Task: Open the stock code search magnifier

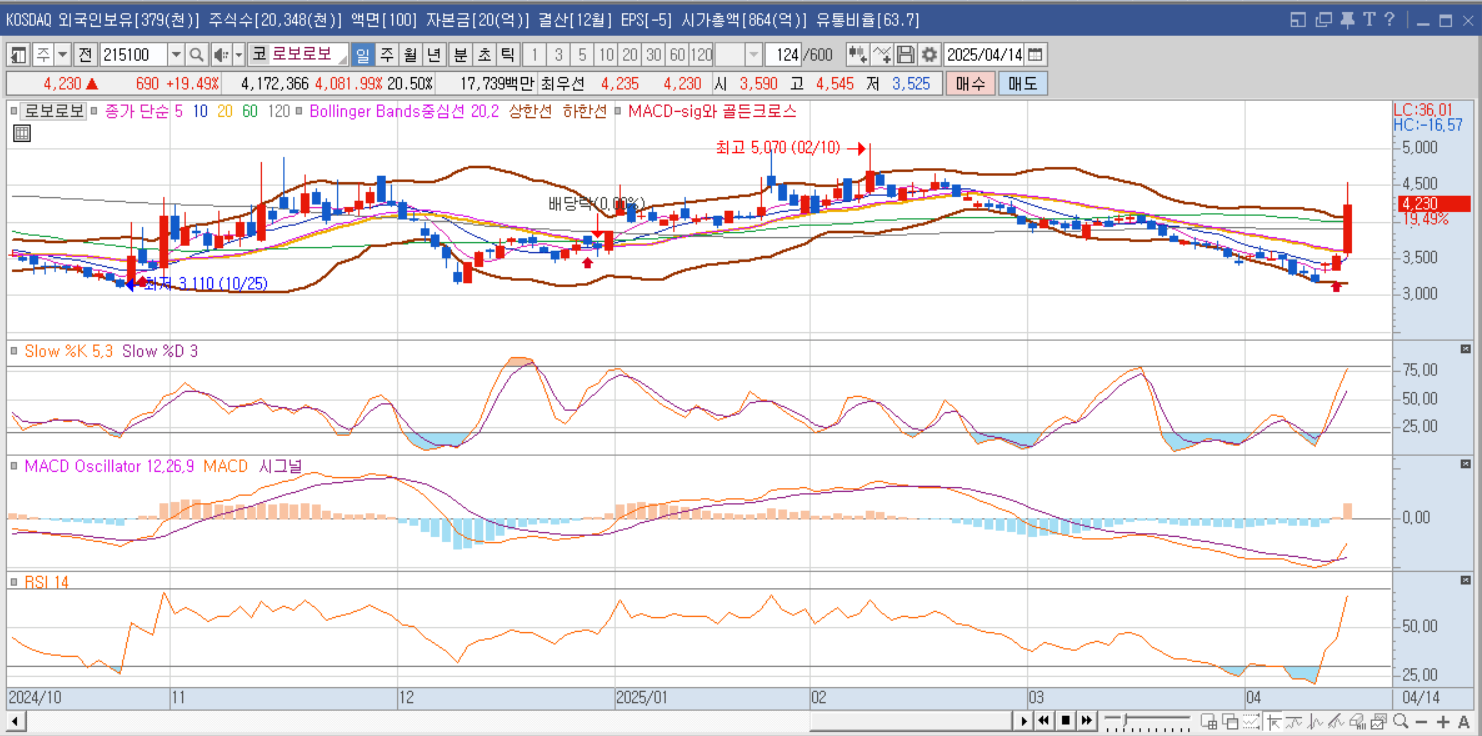Action: tap(197, 55)
